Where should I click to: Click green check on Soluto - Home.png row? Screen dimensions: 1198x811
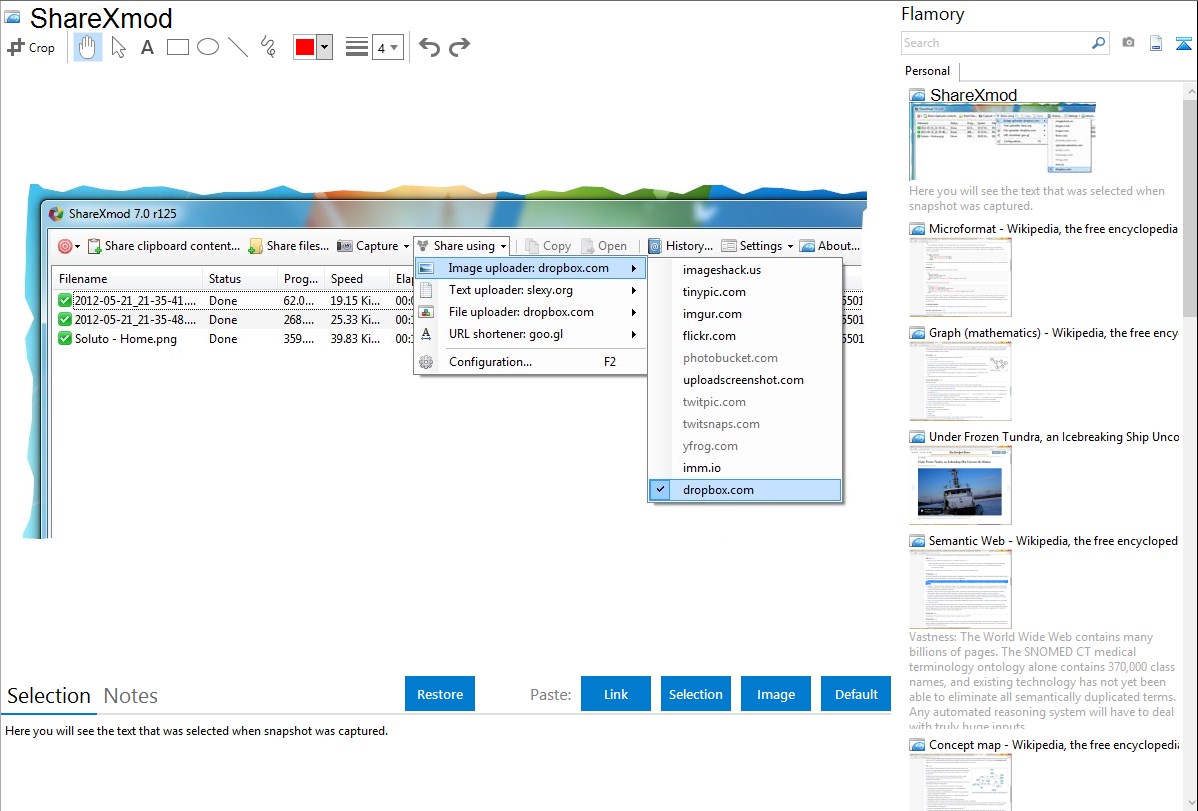tap(65, 339)
